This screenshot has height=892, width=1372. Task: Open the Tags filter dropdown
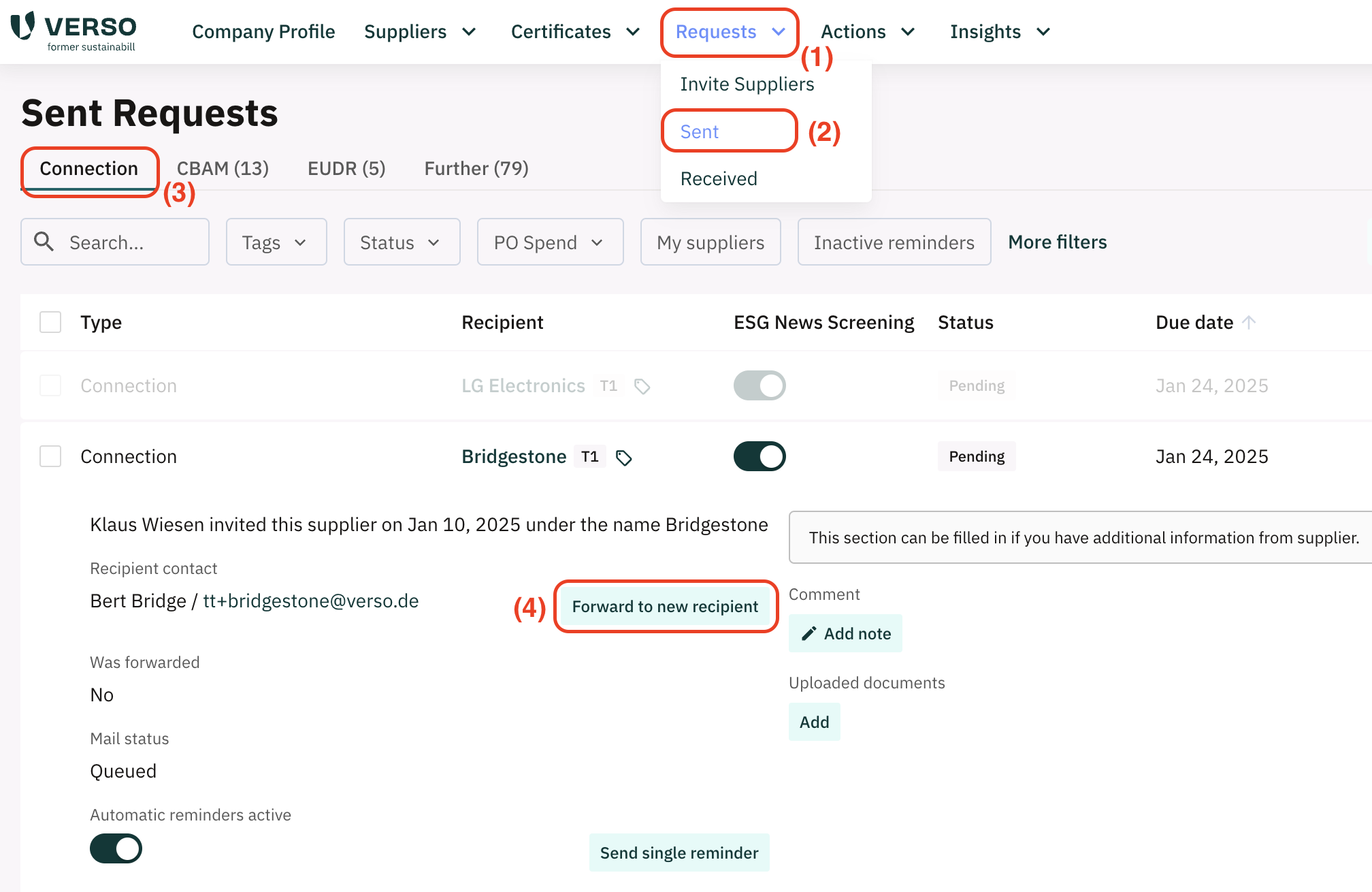pyautogui.click(x=276, y=242)
